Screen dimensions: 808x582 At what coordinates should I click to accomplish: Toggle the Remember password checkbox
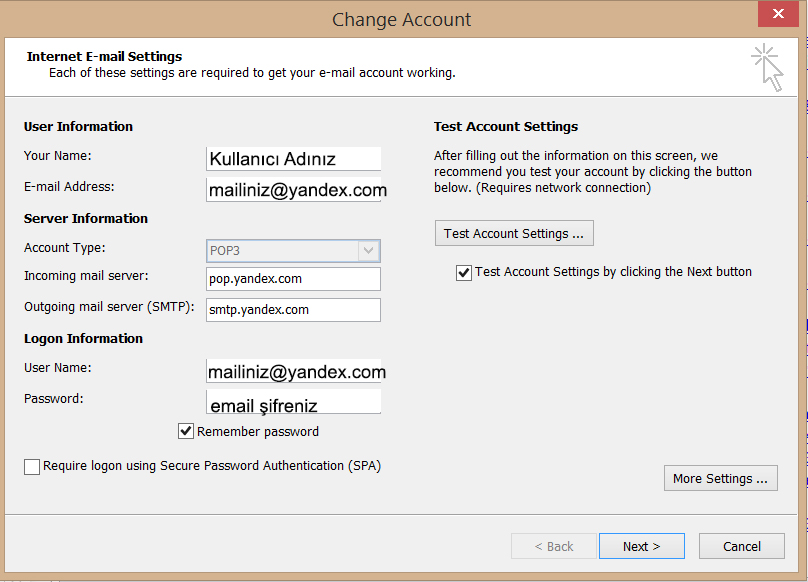click(186, 432)
